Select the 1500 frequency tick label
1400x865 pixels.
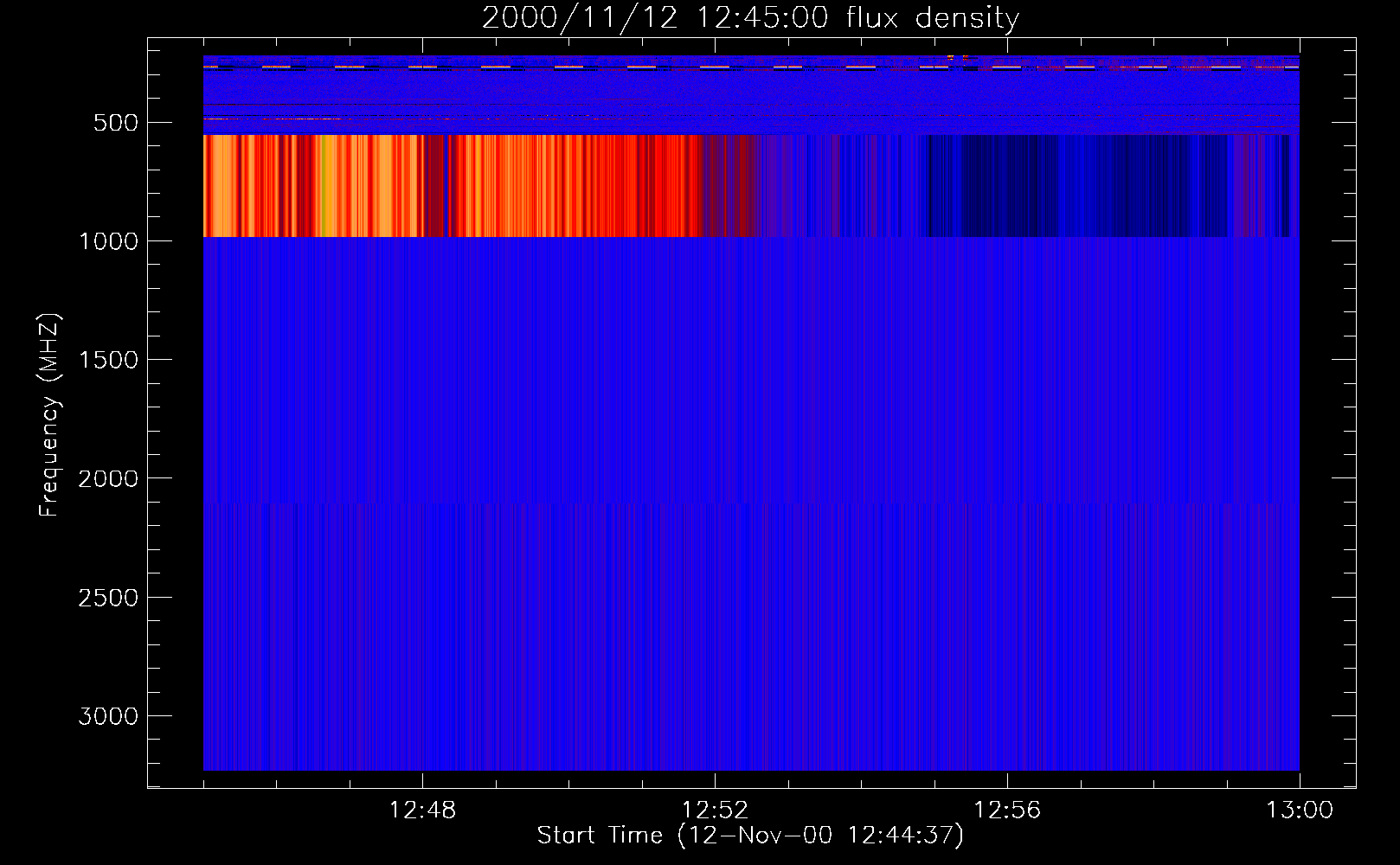click(x=108, y=360)
